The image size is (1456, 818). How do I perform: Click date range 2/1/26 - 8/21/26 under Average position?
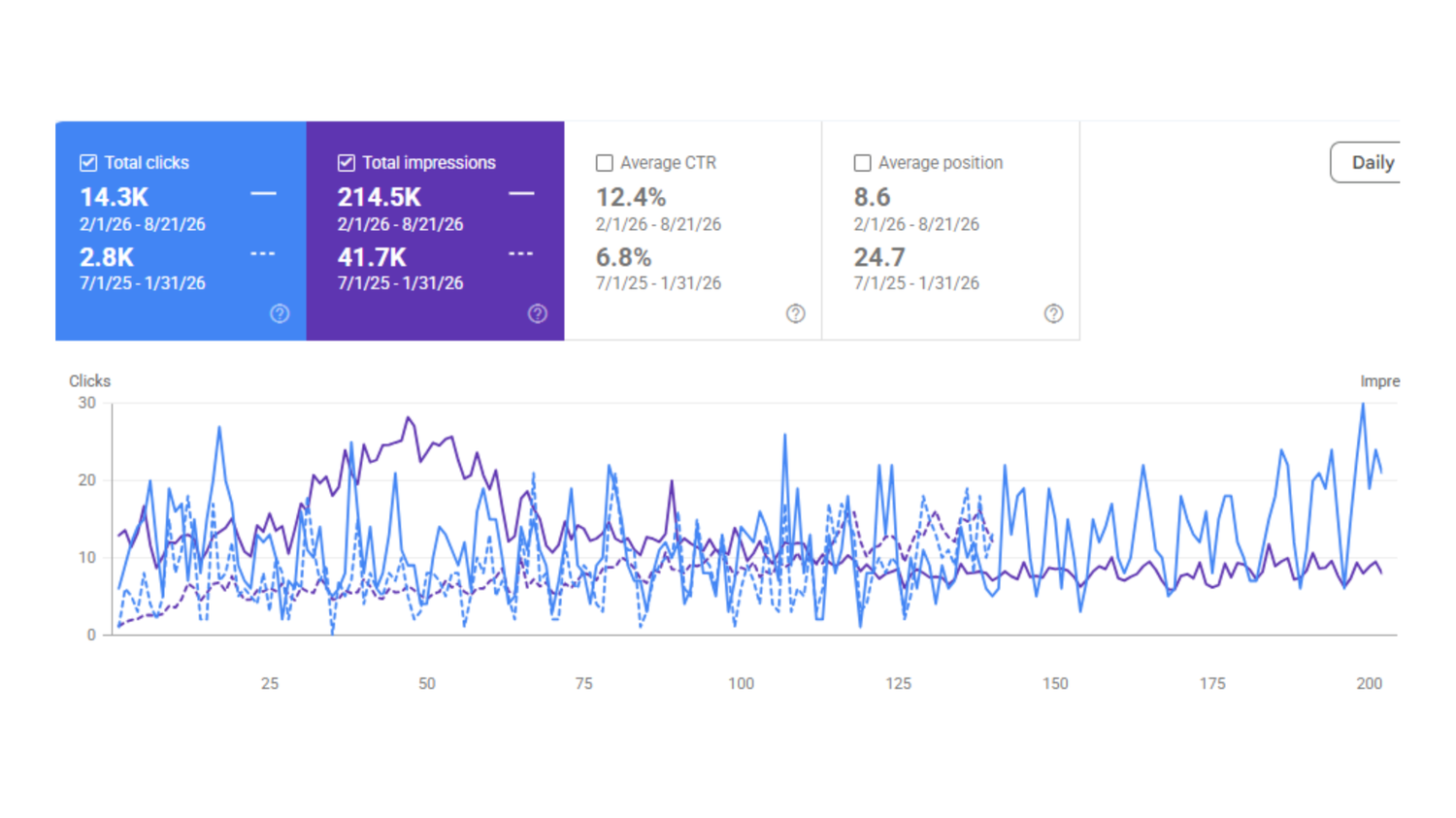click(x=916, y=224)
